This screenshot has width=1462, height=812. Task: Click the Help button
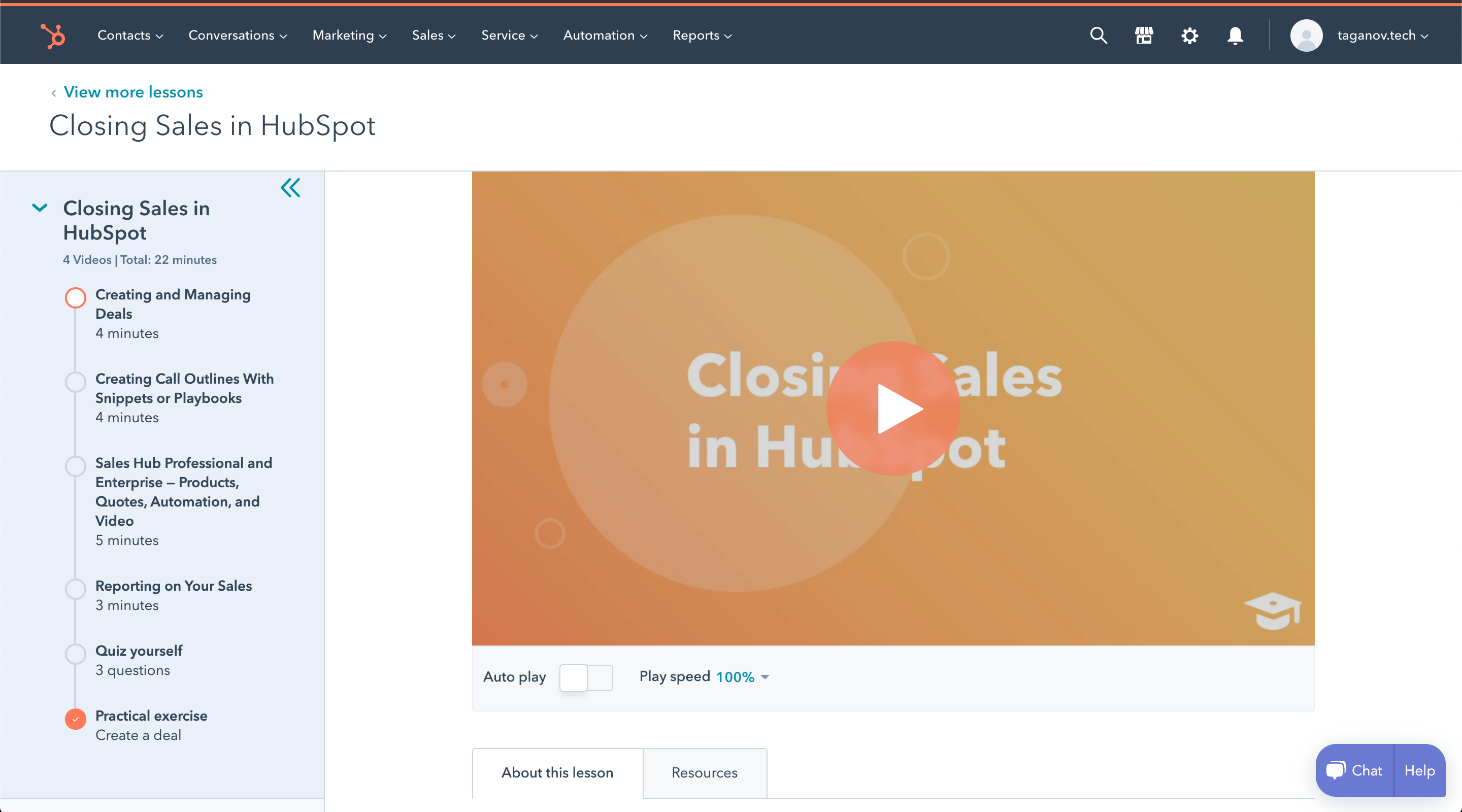tap(1419, 770)
